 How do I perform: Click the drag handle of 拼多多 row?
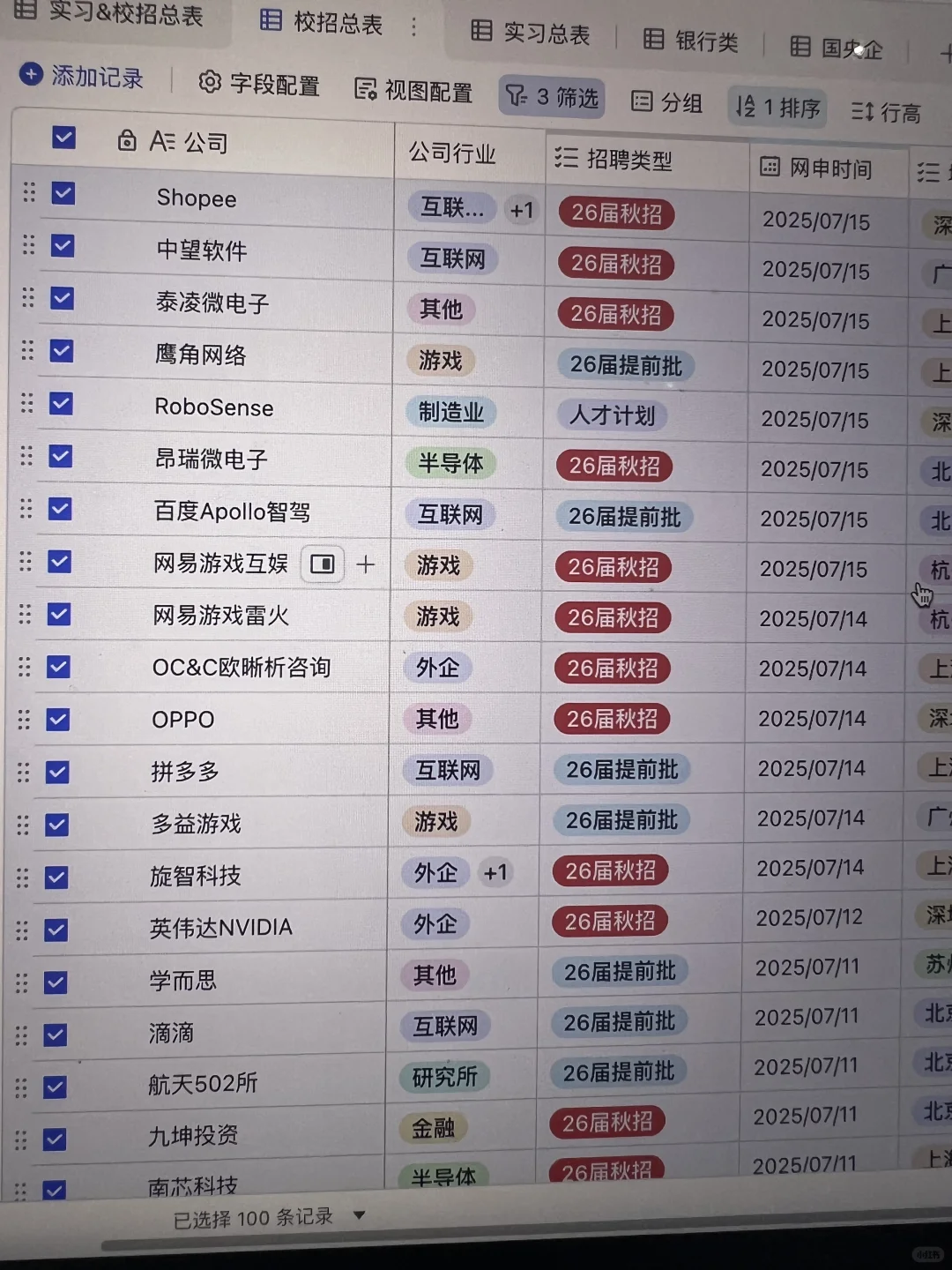(x=23, y=773)
